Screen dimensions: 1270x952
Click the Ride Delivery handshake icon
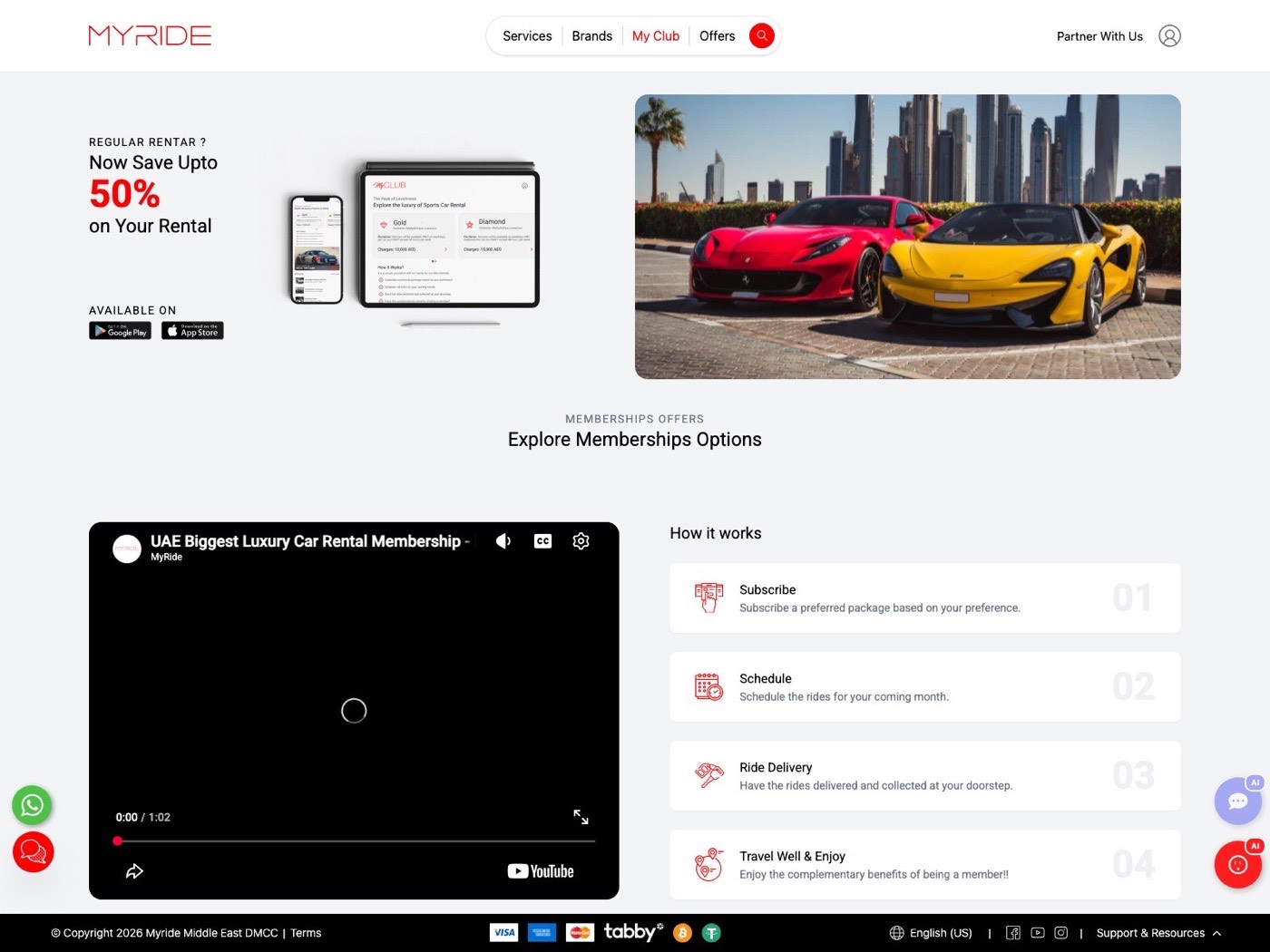pos(708,775)
